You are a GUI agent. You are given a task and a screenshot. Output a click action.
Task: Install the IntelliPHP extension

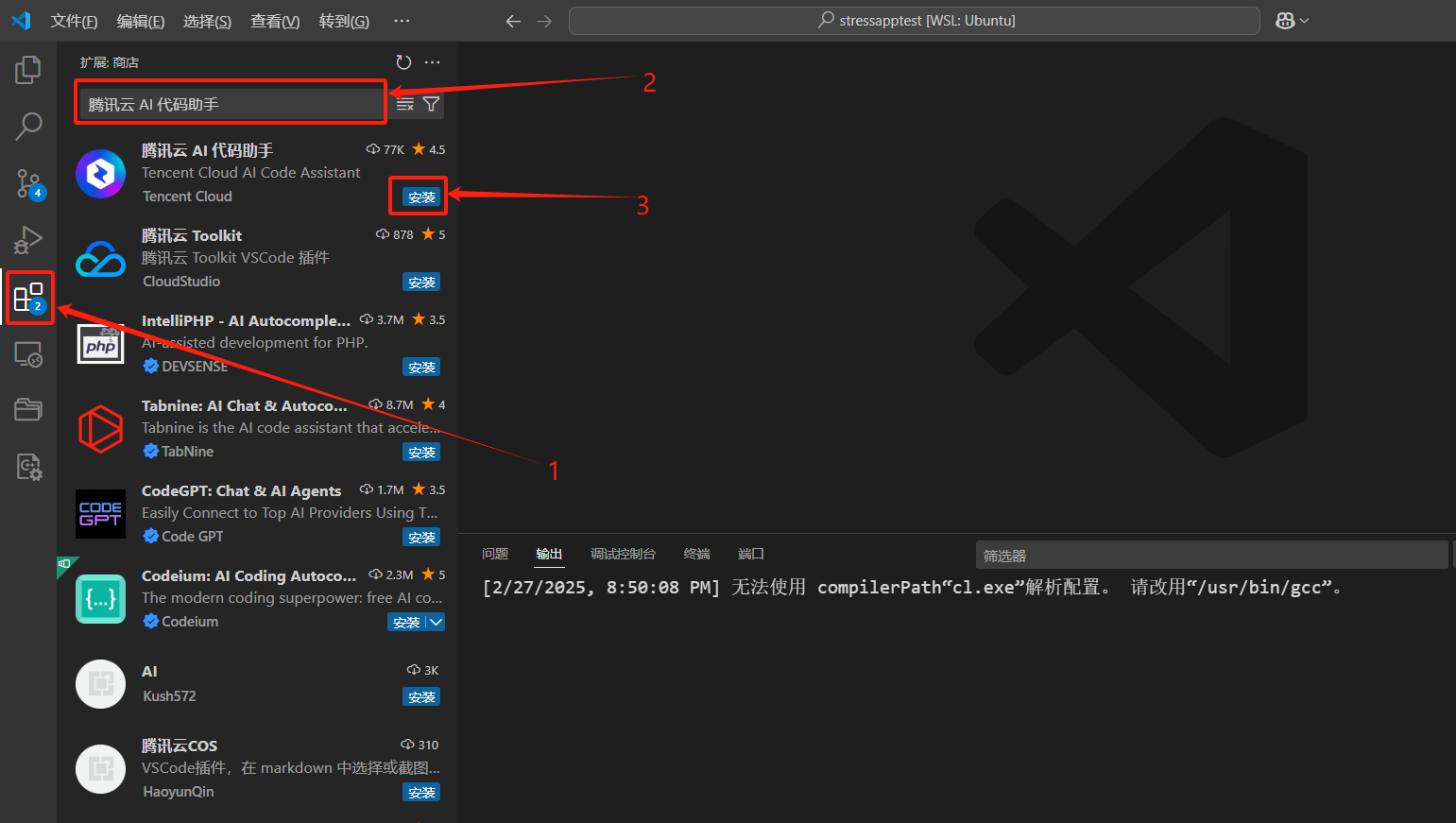pos(421,367)
